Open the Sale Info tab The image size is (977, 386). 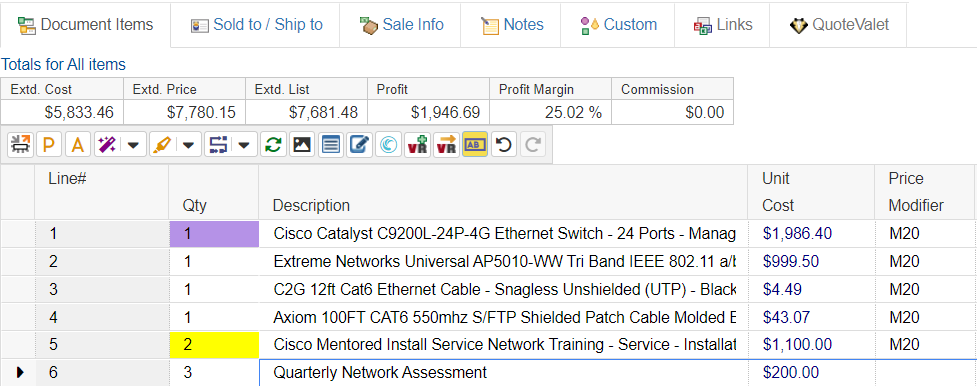(401, 25)
